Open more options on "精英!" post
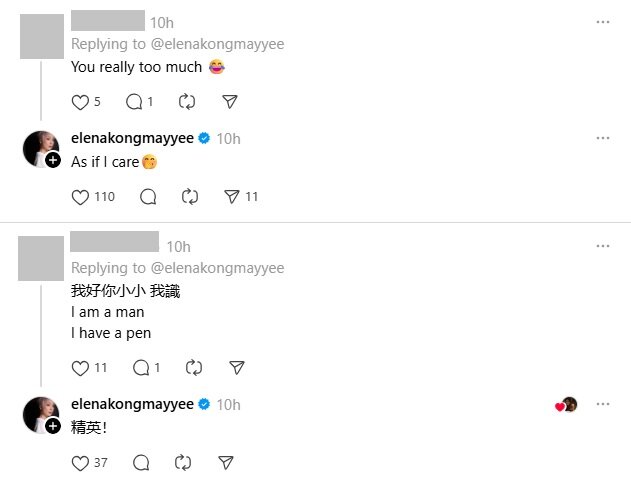The height and width of the screenshot is (480, 631). (x=603, y=404)
